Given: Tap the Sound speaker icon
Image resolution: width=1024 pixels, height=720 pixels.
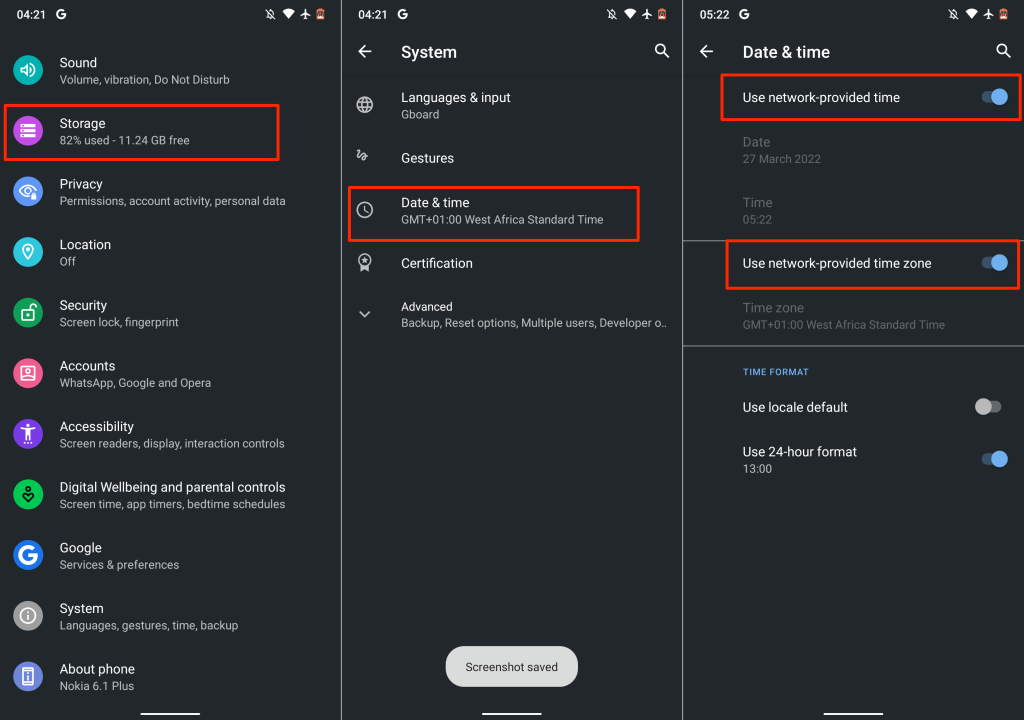Looking at the screenshot, I should pos(28,70).
